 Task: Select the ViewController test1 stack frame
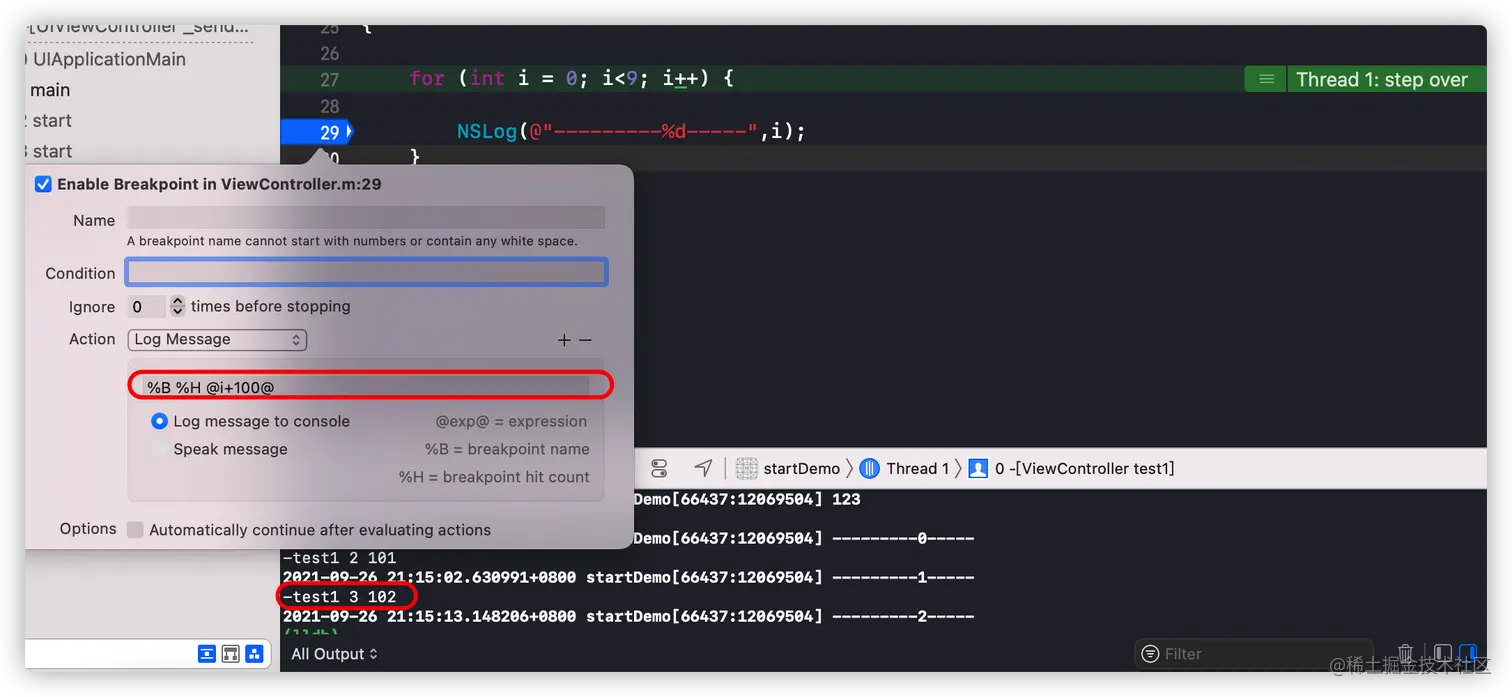tap(1072, 468)
